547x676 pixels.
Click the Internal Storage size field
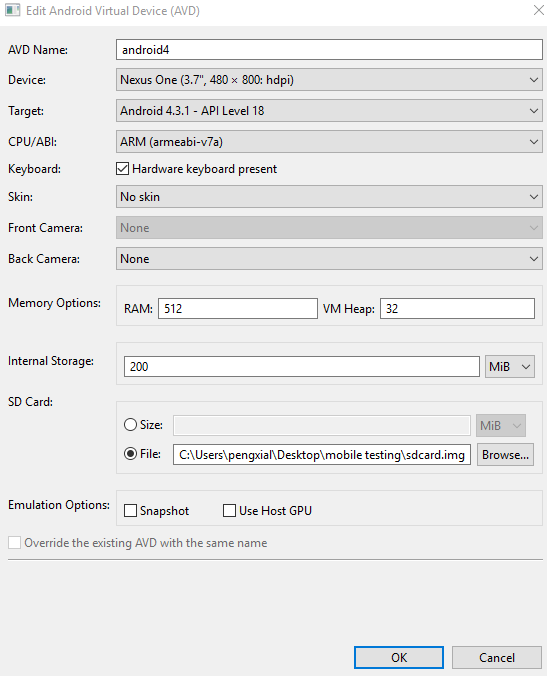302,366
